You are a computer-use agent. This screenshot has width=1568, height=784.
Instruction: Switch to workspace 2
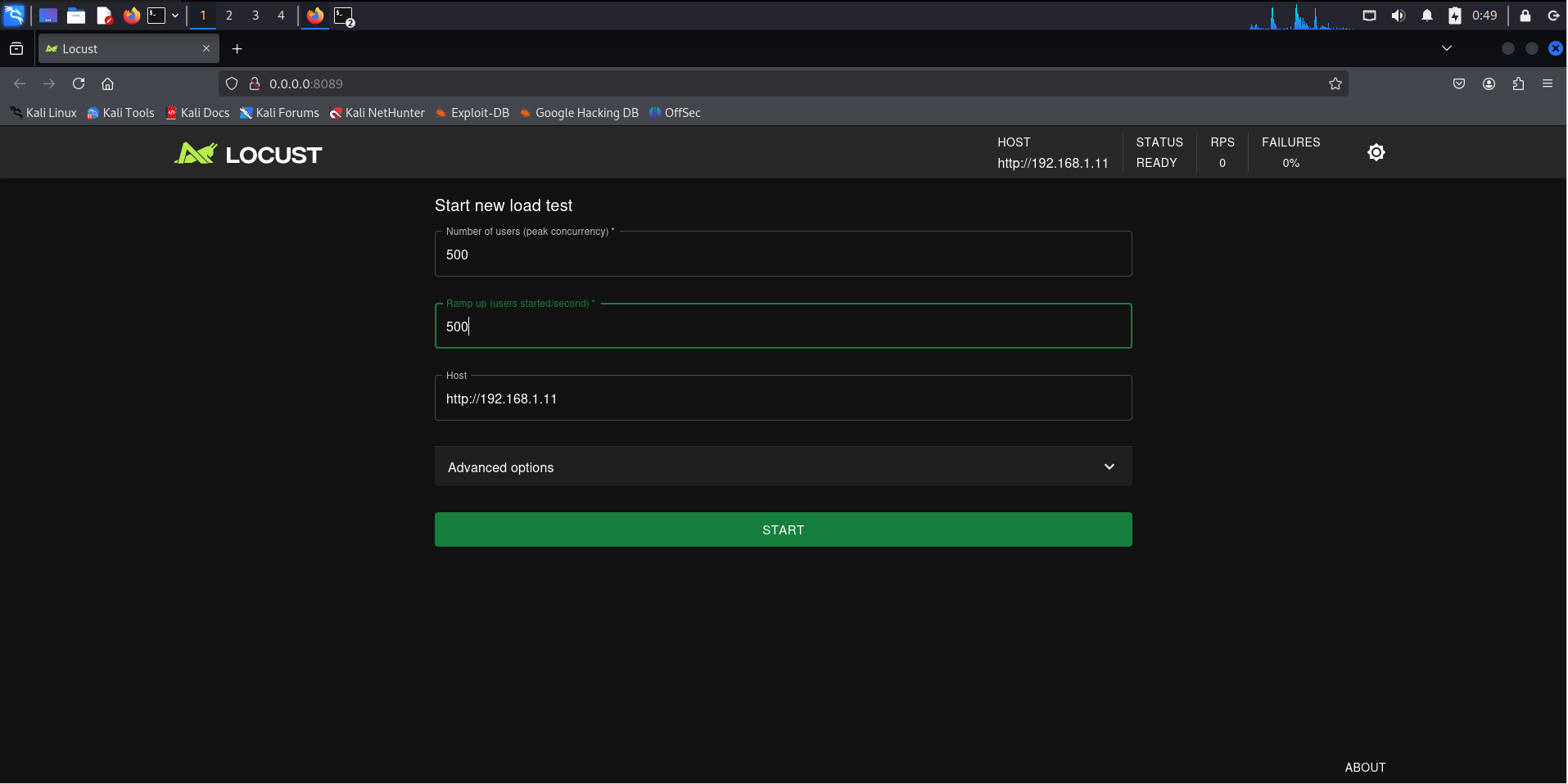229,15
